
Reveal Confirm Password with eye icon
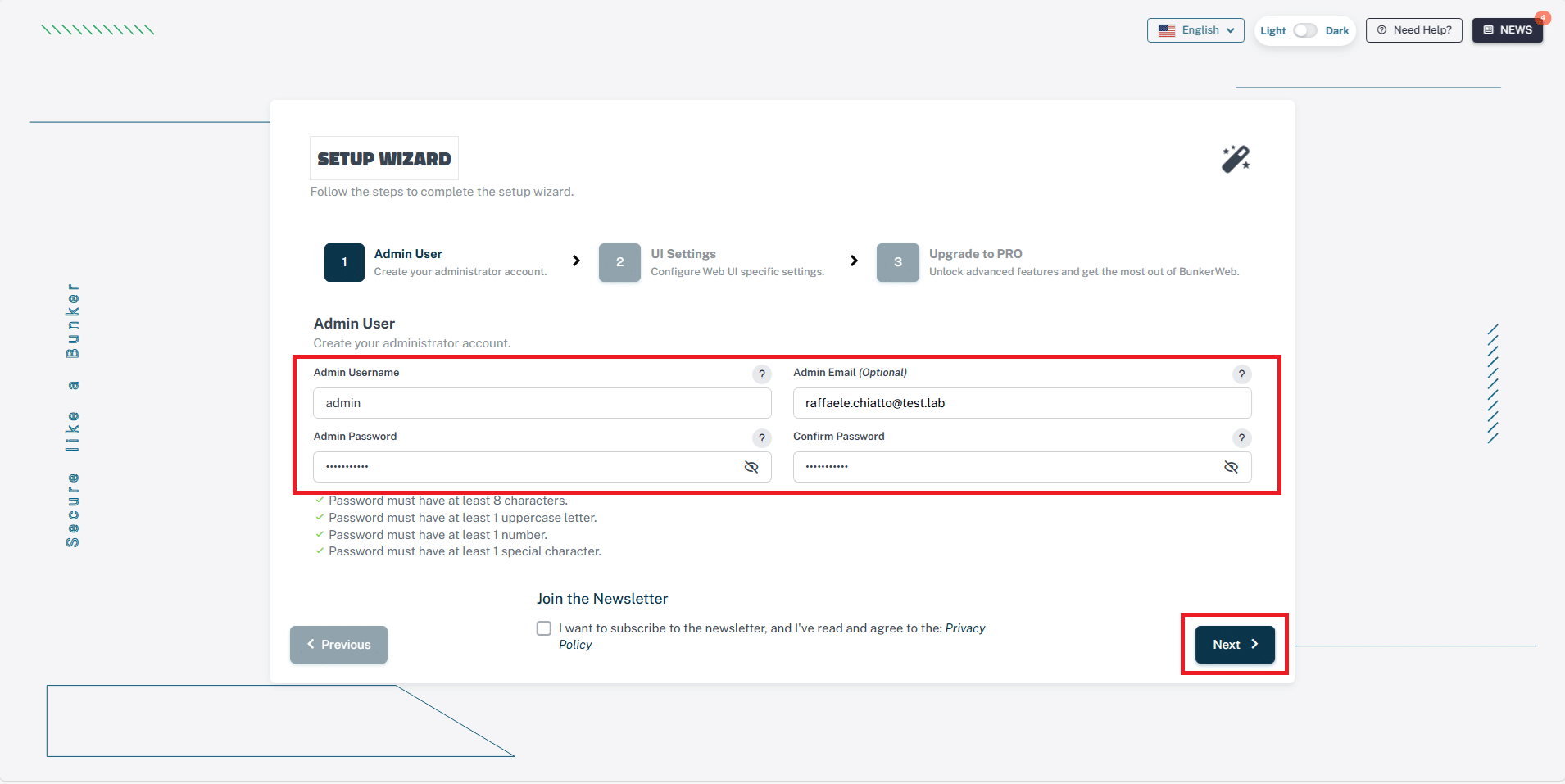coord(1231,467)
